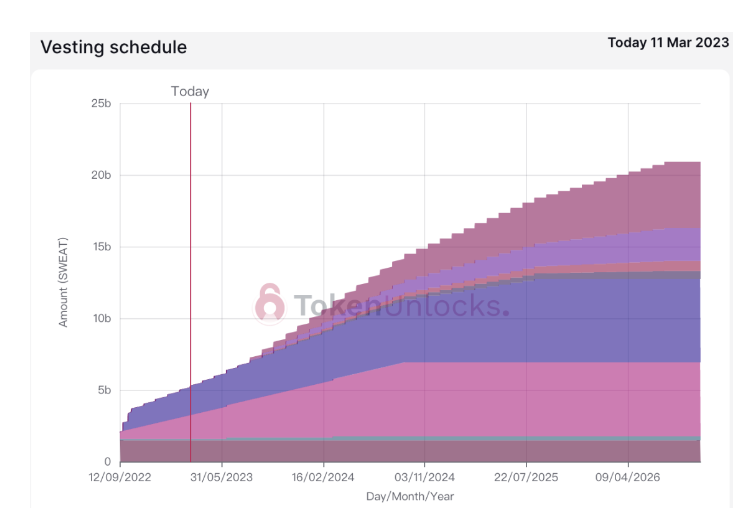Select the 09/04/2026 x-axis date label
The height and width of the screenshot is (518, 740).
click(628, 477)
